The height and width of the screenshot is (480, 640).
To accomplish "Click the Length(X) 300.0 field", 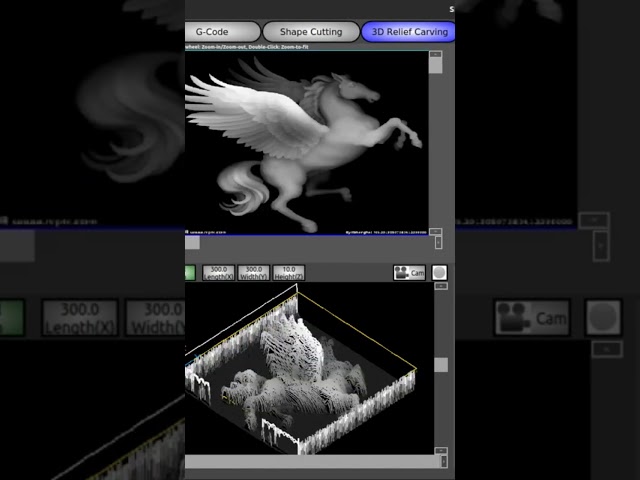I will click(219, 273).
